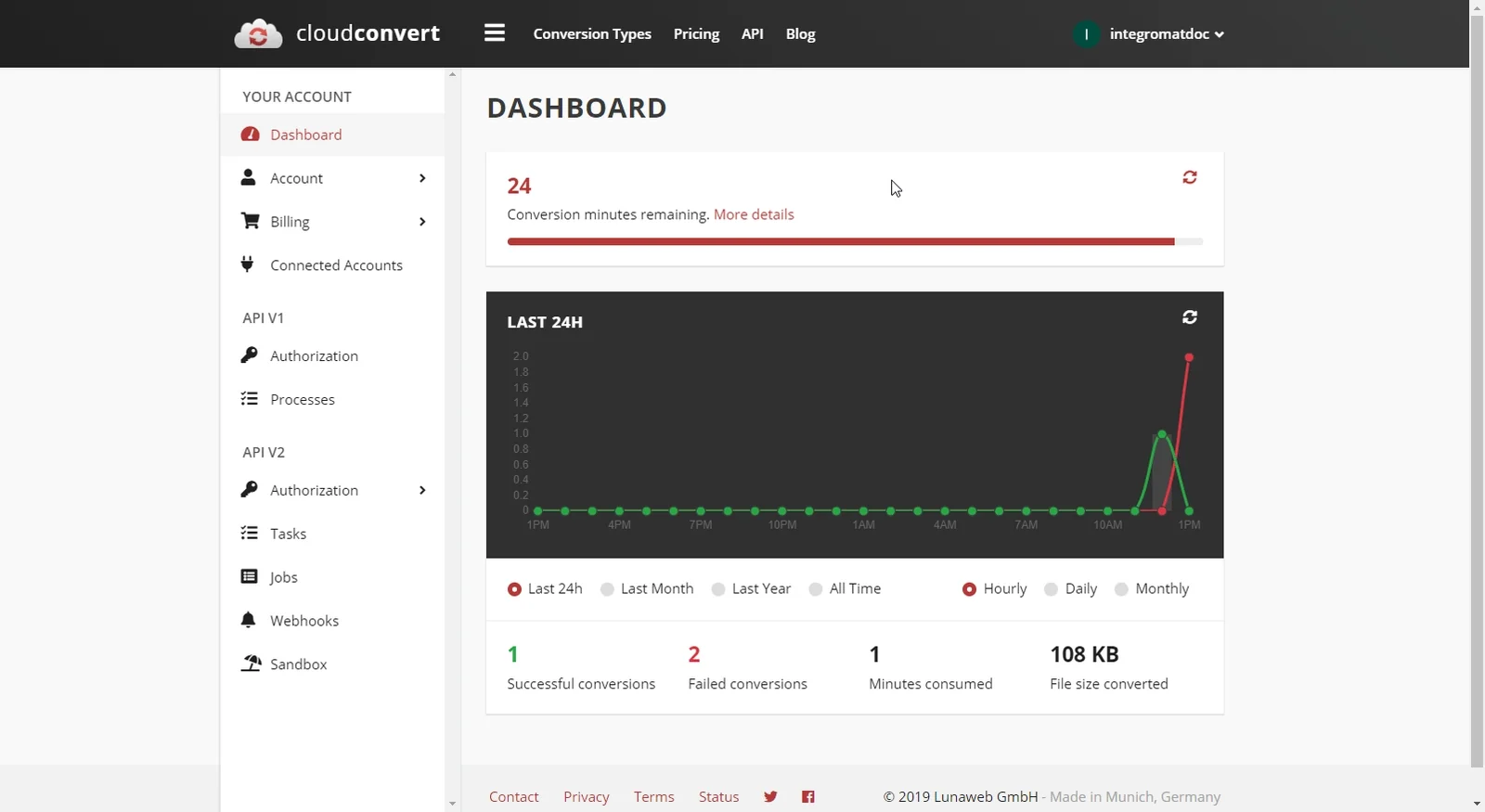Click the 1 Successful conversions count
The width and height of the screenshot is (1485, 812).
(513, 654)
